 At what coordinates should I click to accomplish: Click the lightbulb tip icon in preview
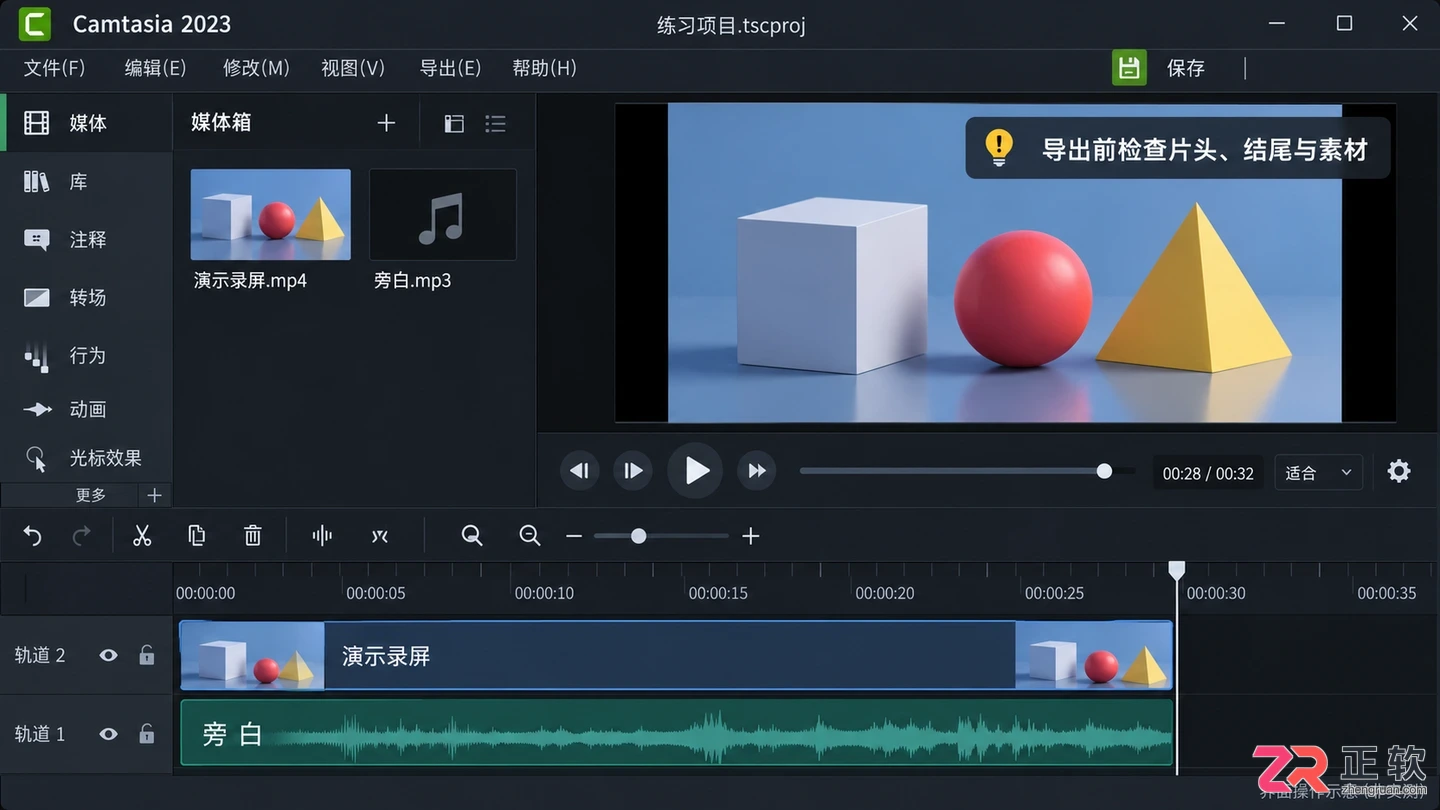tap(999, 148)
